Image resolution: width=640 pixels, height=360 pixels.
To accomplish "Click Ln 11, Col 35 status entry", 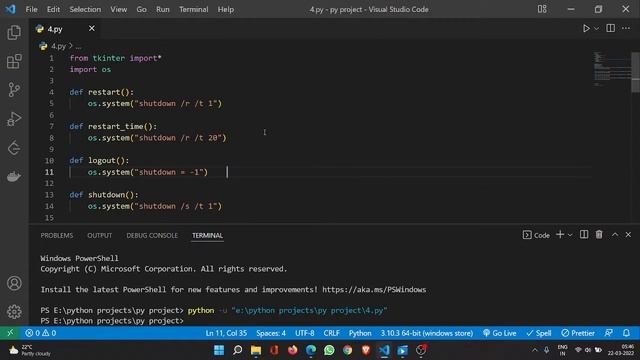I will [x=226, y=333].
